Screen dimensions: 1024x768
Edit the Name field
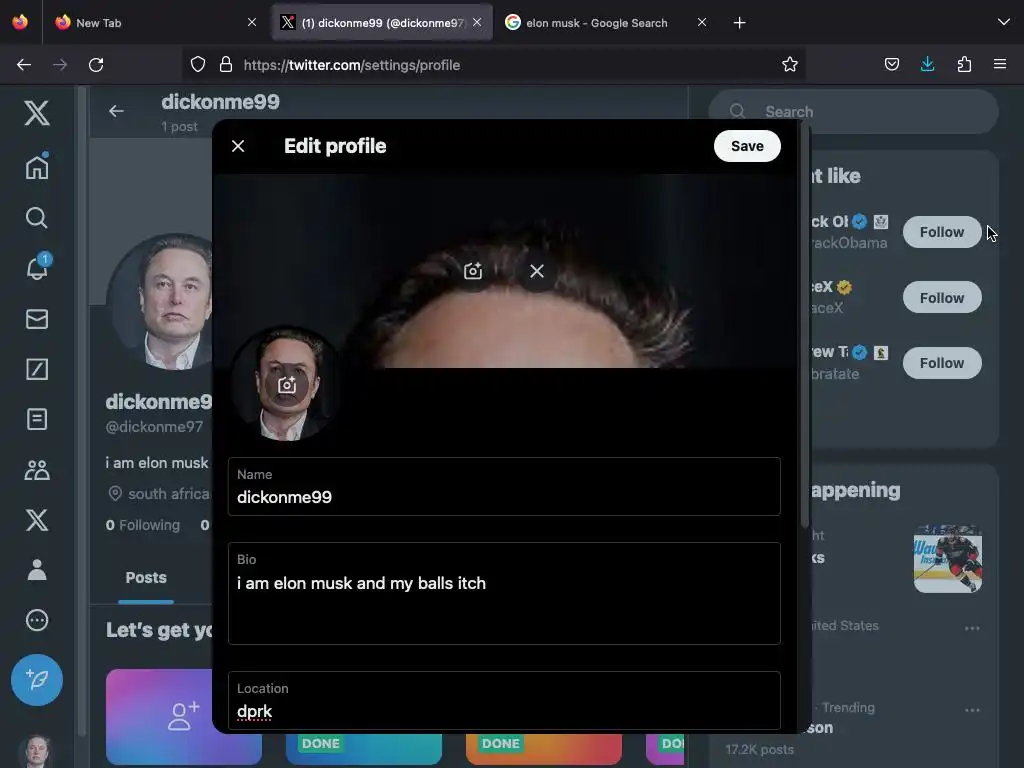click(x=504, y=487)
